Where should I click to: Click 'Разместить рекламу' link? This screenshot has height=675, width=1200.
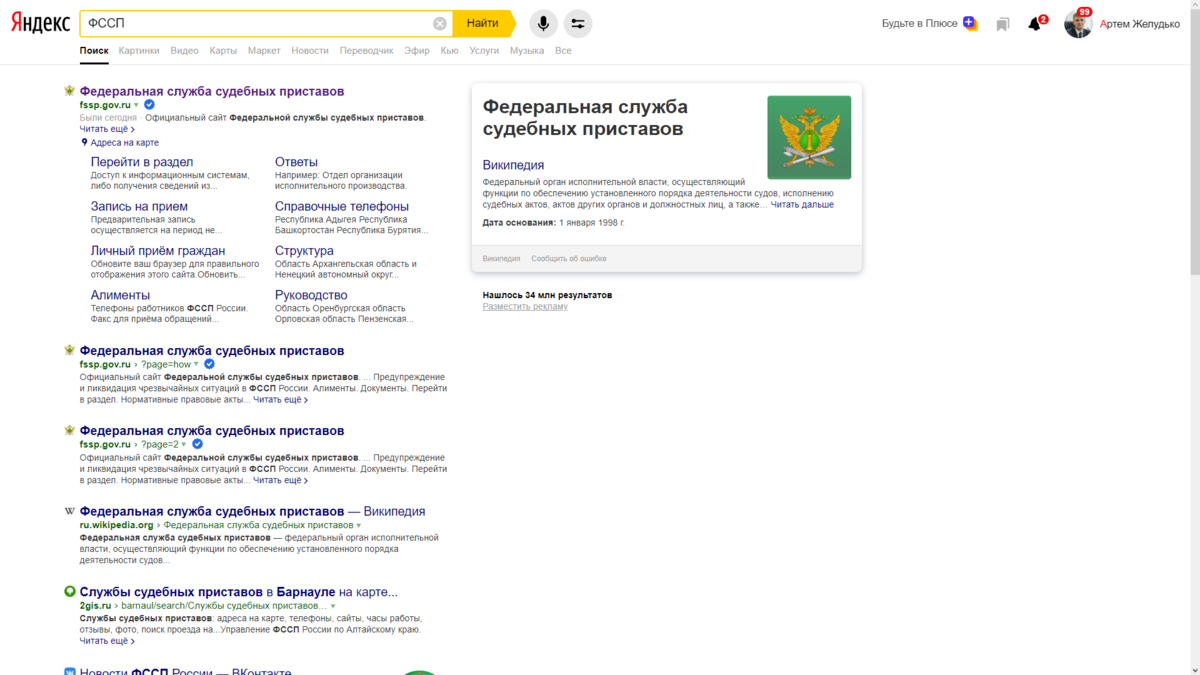pyautogui.click(x=525, y=307)
